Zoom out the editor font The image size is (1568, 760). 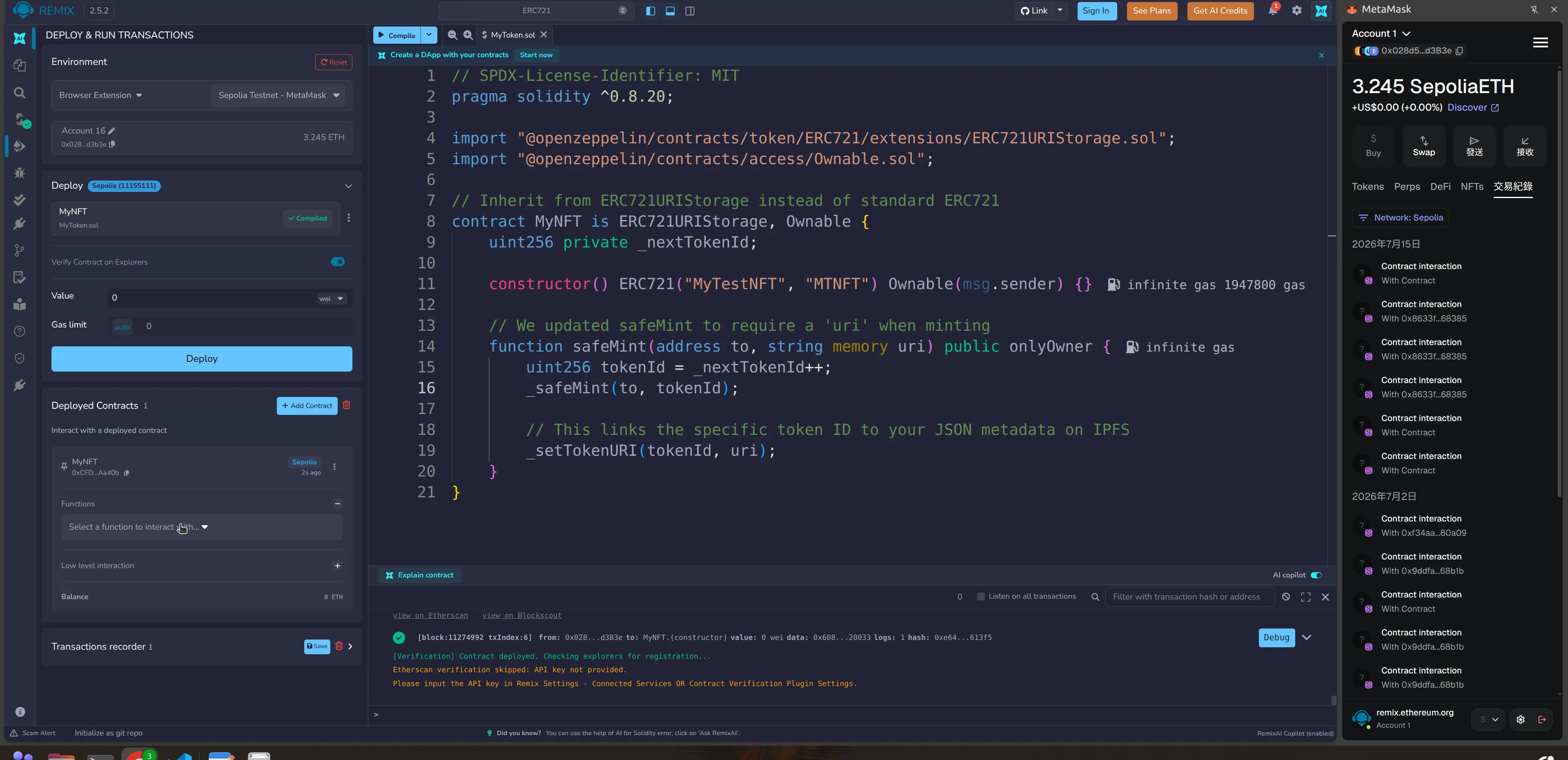pos(452,35)
